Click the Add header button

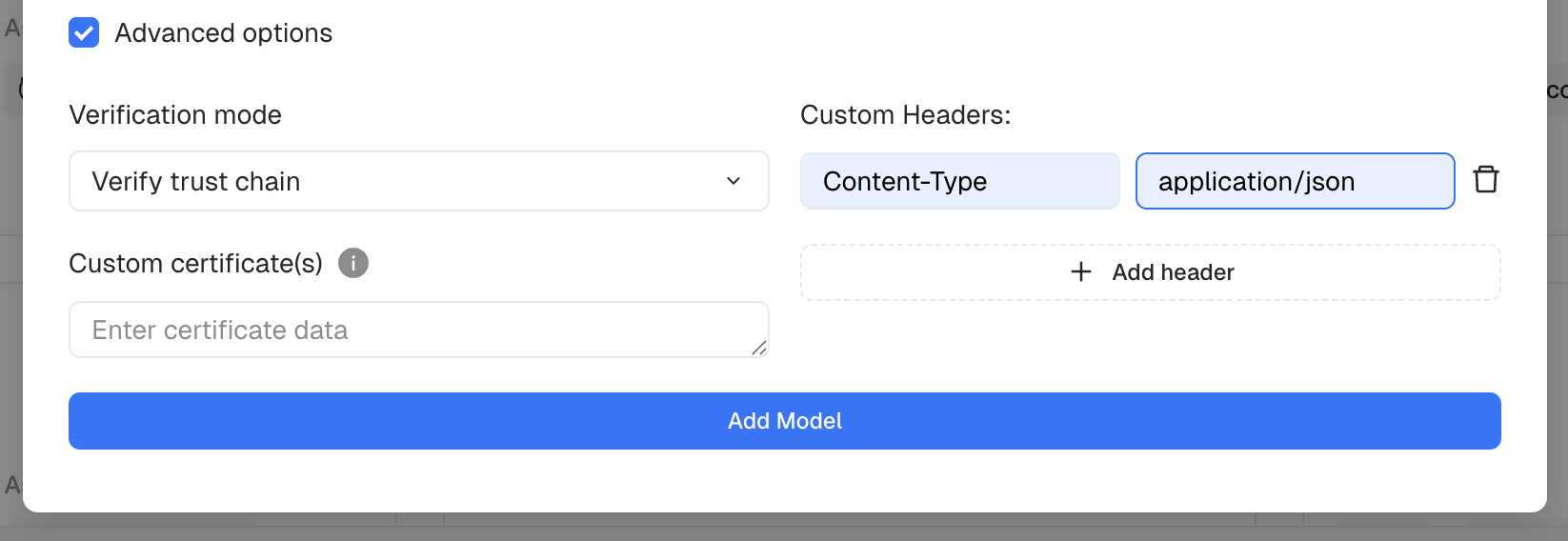pyautogui.click(x=1151, y=272)
